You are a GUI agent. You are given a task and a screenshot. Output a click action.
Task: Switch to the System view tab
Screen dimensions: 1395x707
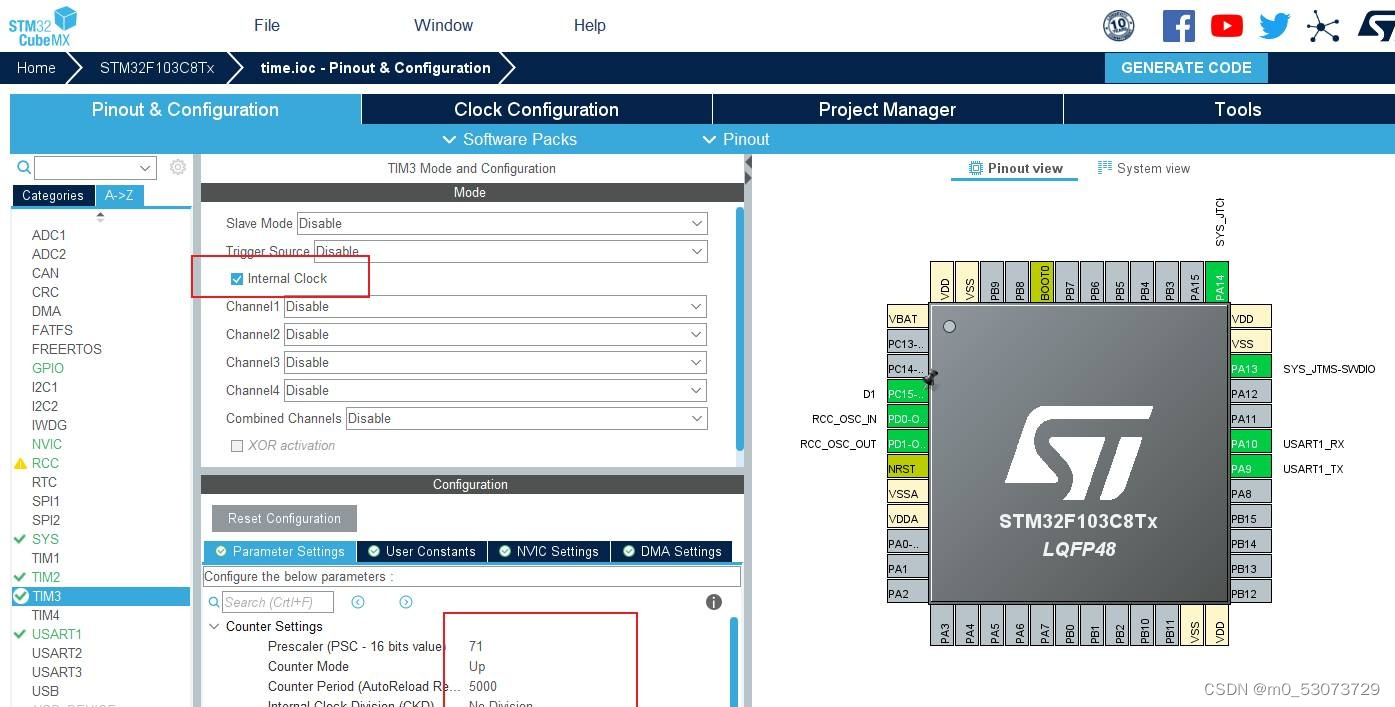point(1143,168)
